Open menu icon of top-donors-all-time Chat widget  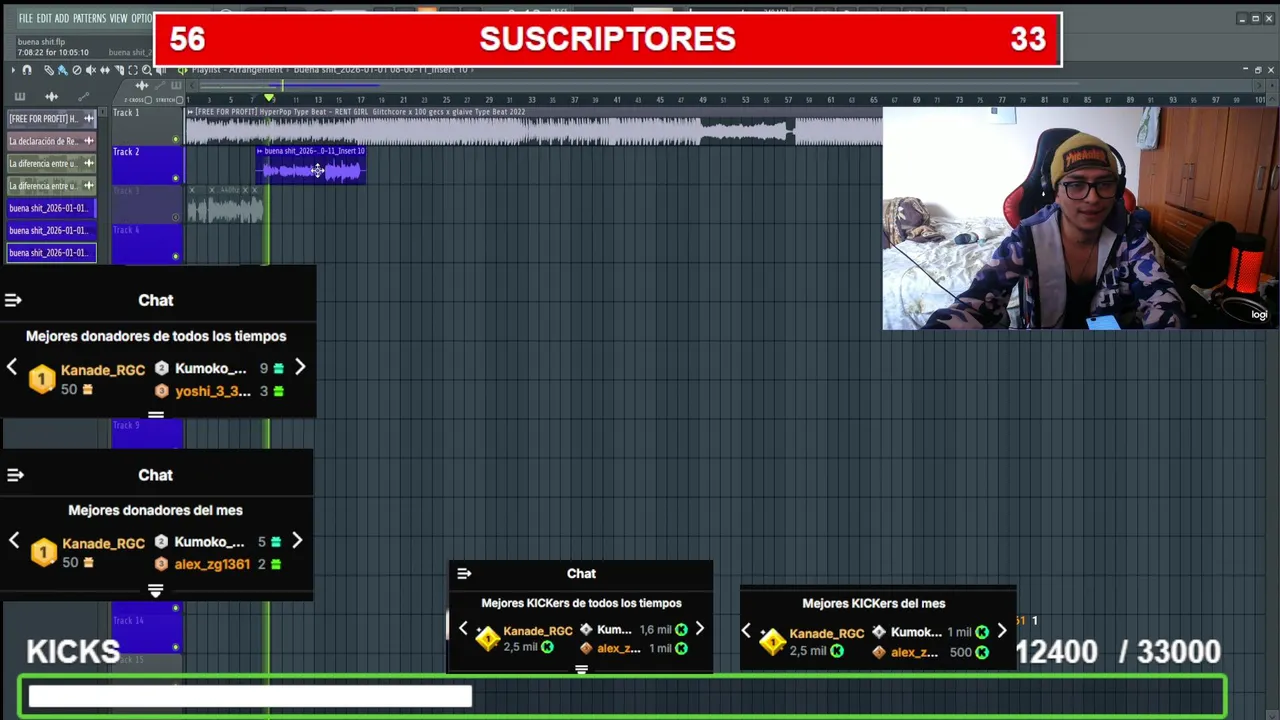point(13,300)
